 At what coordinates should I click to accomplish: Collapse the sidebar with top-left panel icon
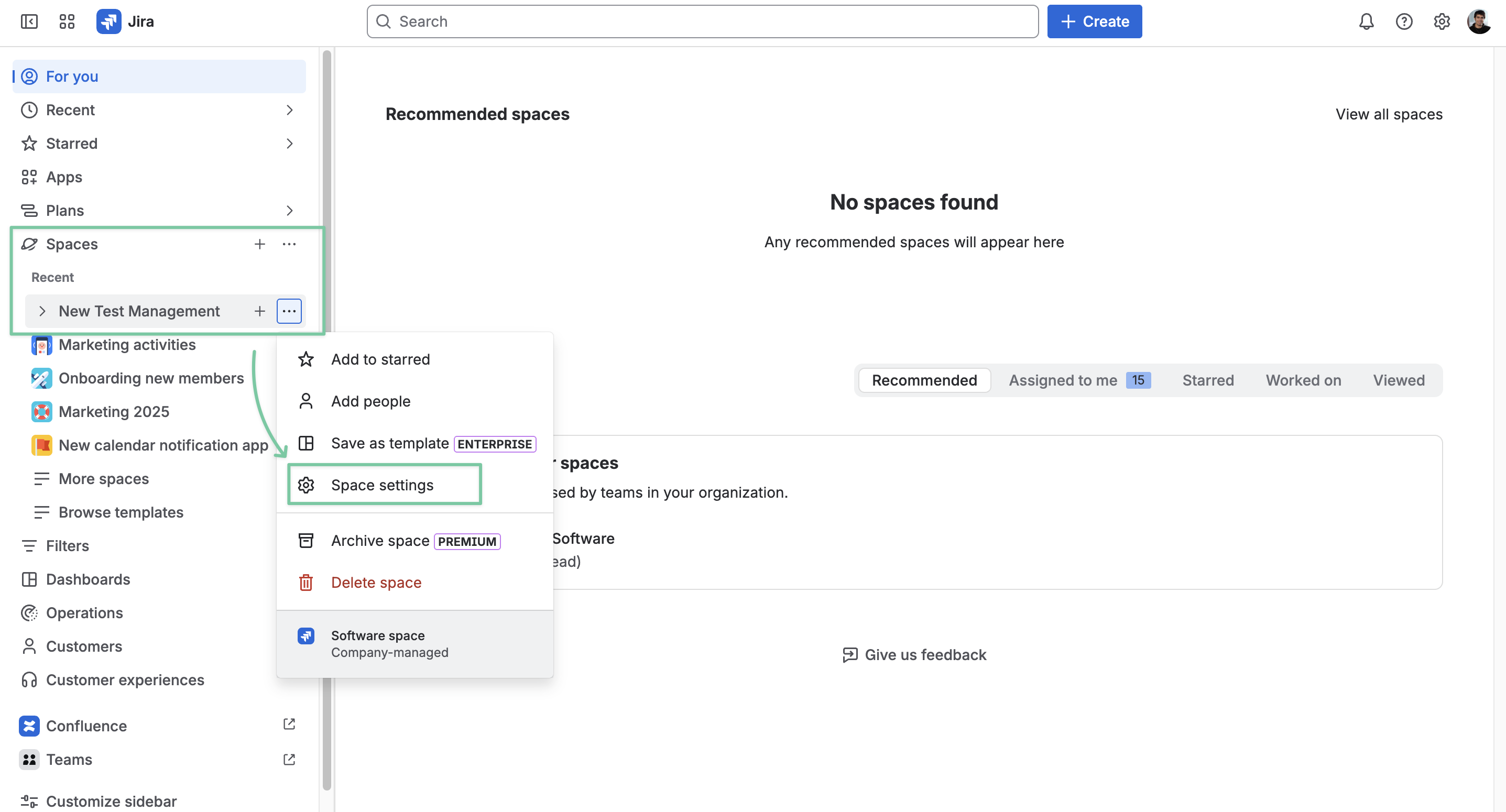click(29, 21)
